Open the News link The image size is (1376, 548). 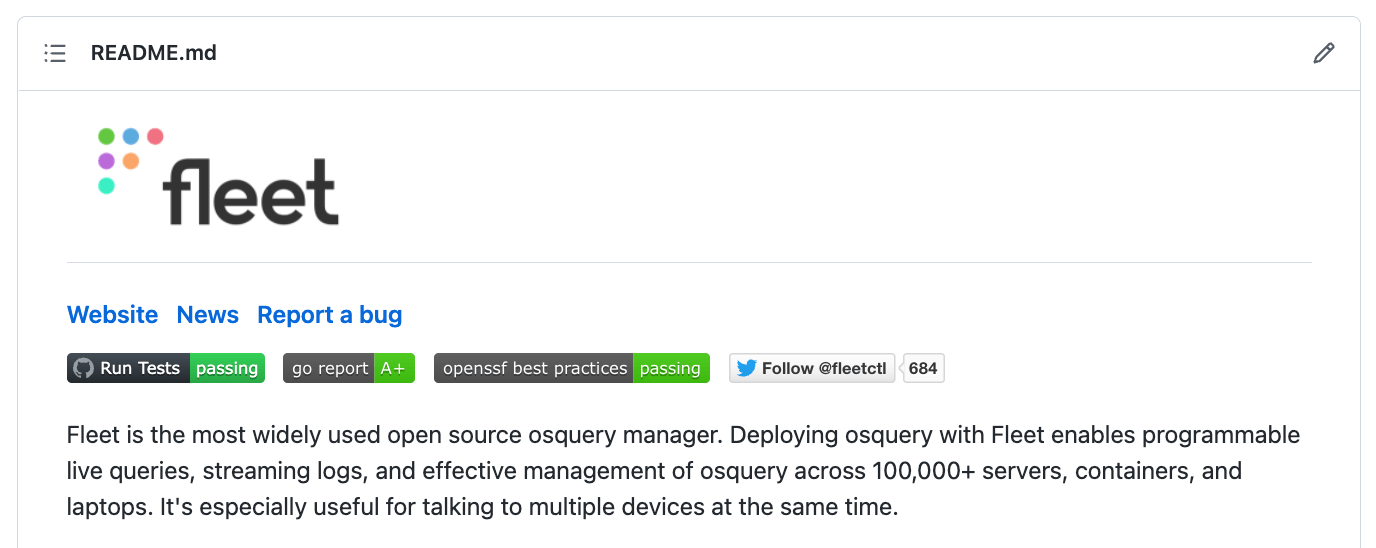pos(208,315)
